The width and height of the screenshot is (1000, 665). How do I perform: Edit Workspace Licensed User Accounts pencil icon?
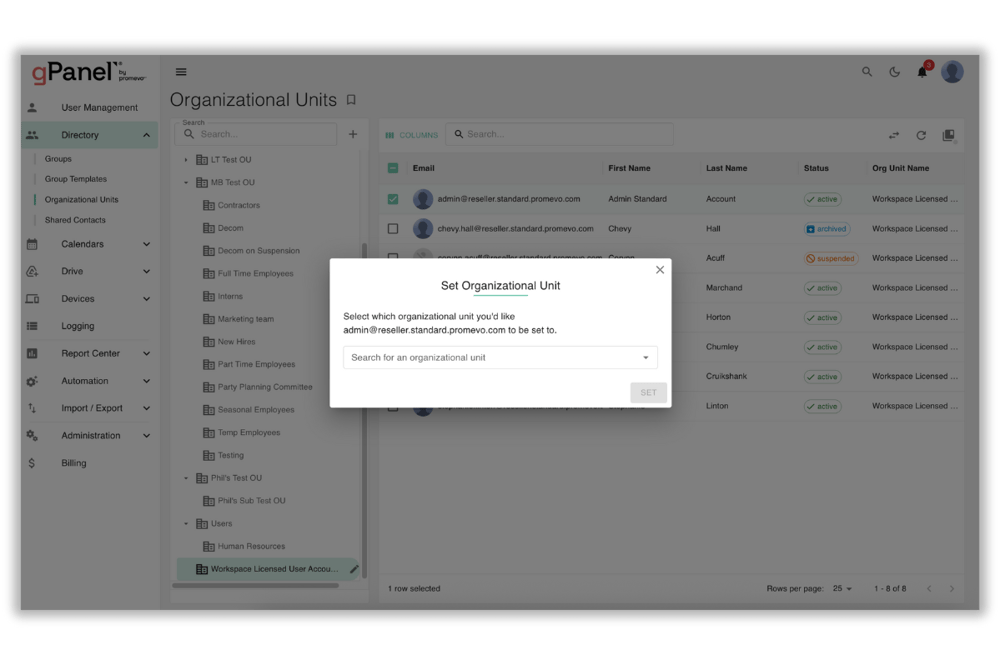(354, 569)
